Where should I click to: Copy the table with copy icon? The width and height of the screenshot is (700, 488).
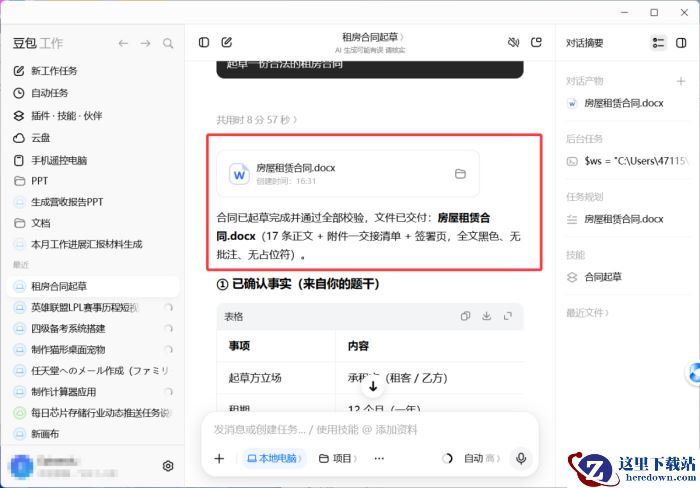click(x=465, y=316)
